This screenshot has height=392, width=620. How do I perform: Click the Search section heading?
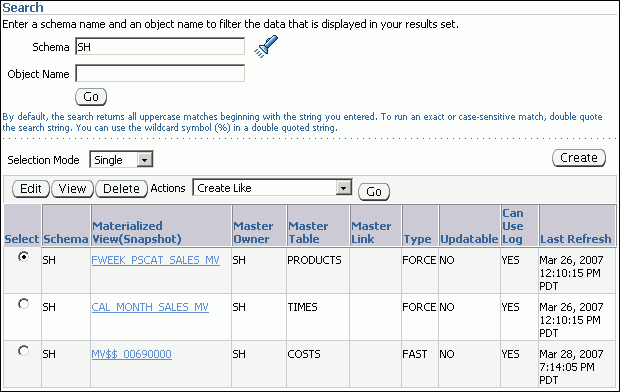point(23,8)
